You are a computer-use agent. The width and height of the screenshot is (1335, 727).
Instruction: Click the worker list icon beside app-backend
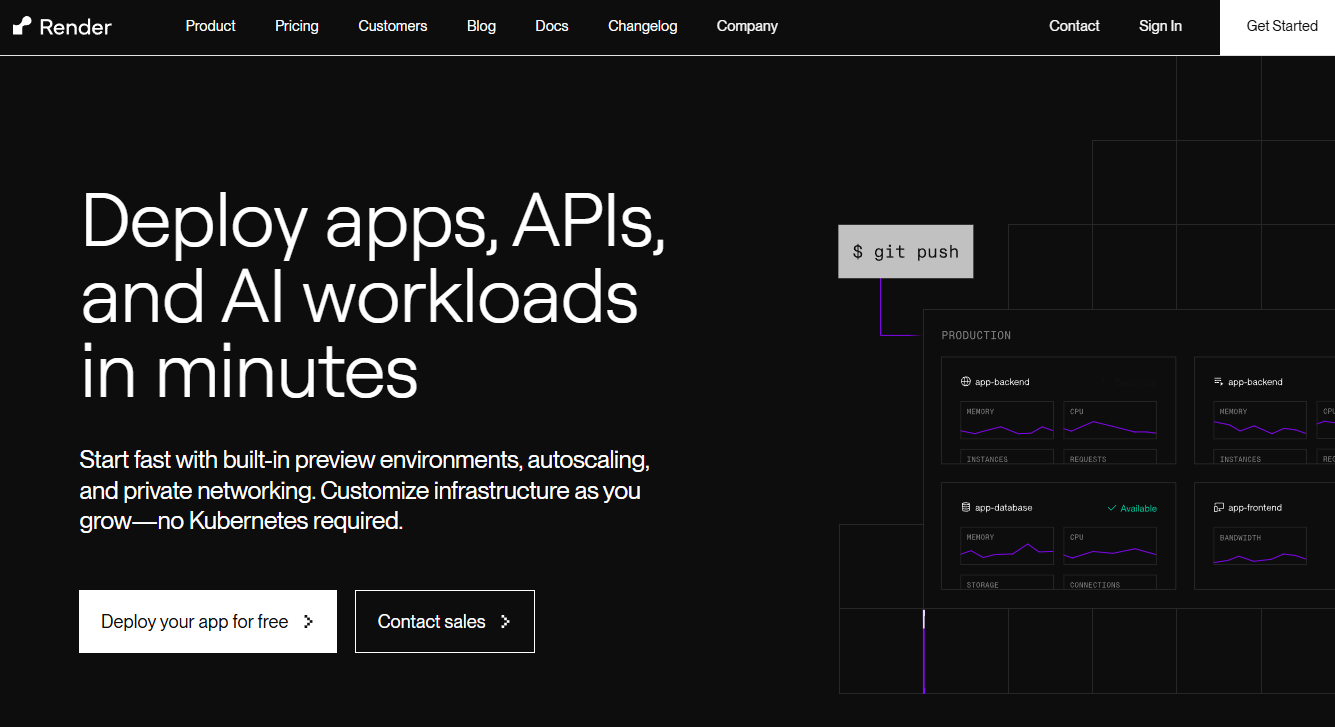click(1218, 382)
